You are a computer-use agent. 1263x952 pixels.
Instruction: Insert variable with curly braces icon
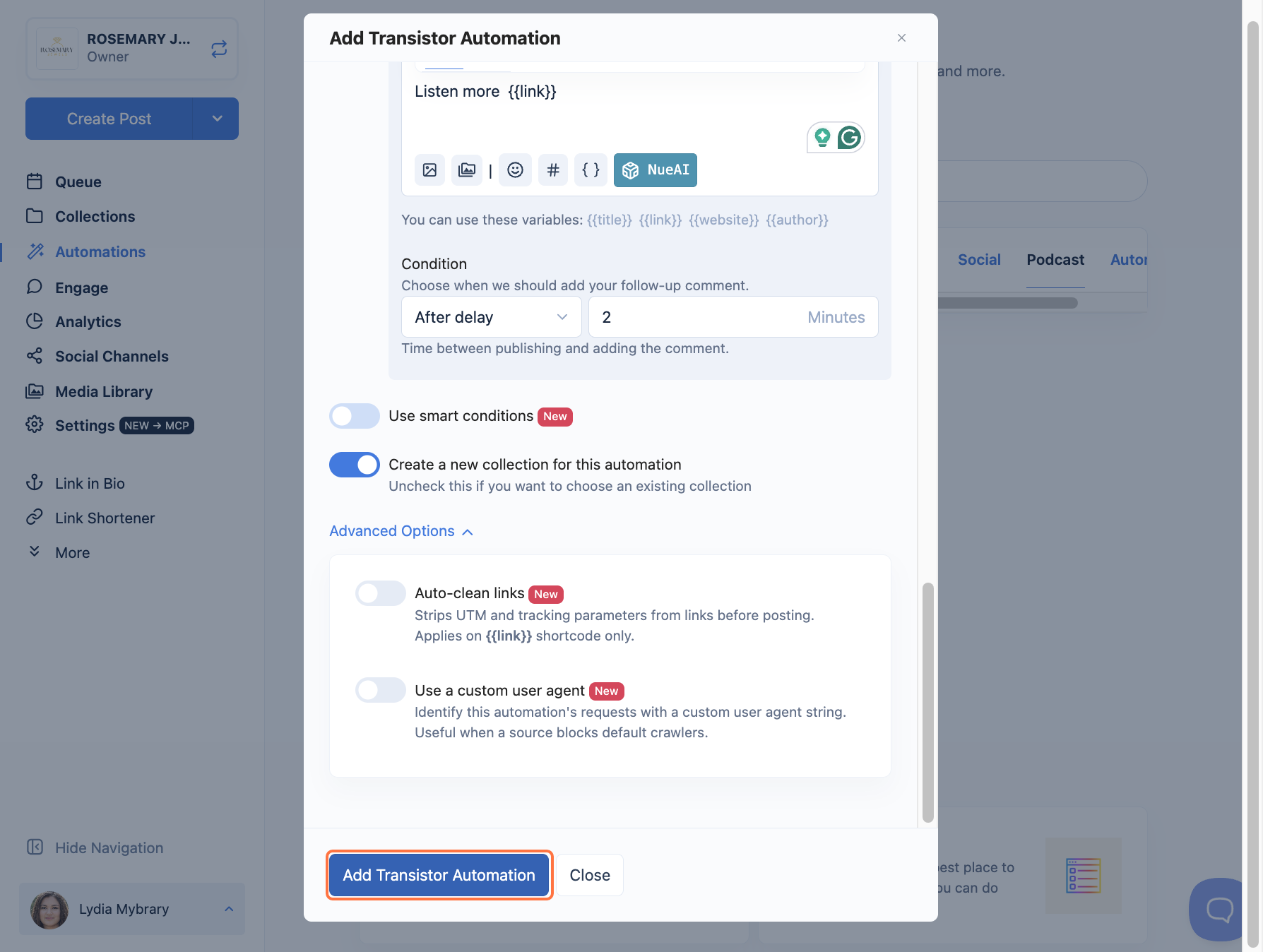point(591,170)
